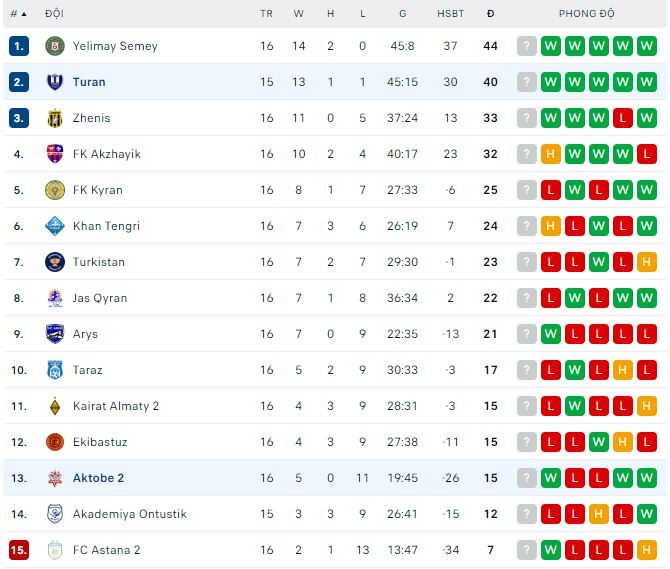Click the Aktobe 2 team logo

(55, 478)
